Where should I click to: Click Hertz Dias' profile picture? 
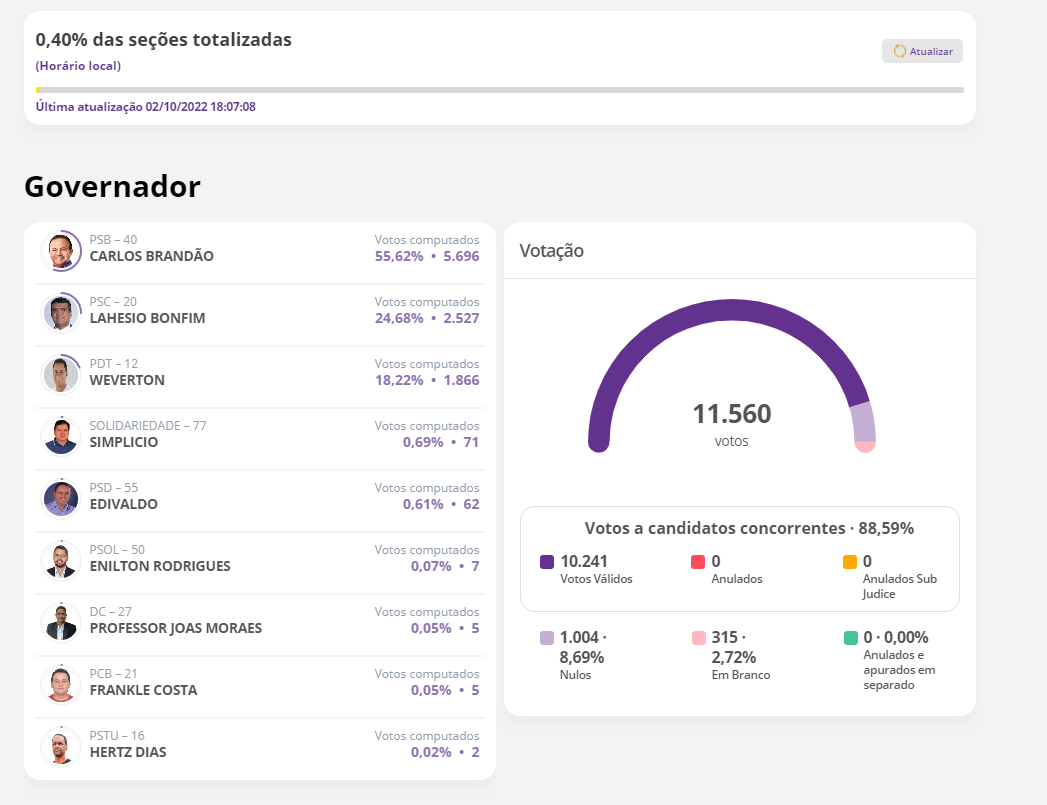tap(61, 747)
